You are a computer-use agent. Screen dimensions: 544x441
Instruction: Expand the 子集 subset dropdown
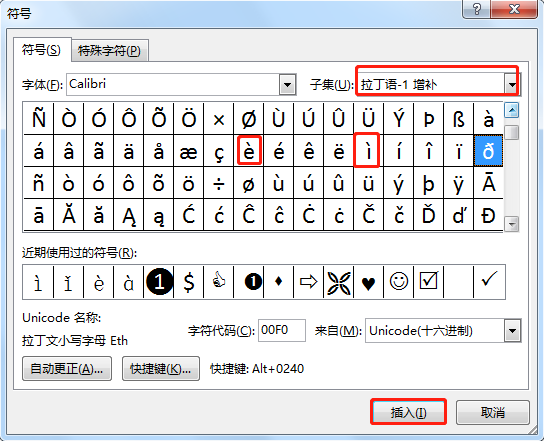coord(512,84)
